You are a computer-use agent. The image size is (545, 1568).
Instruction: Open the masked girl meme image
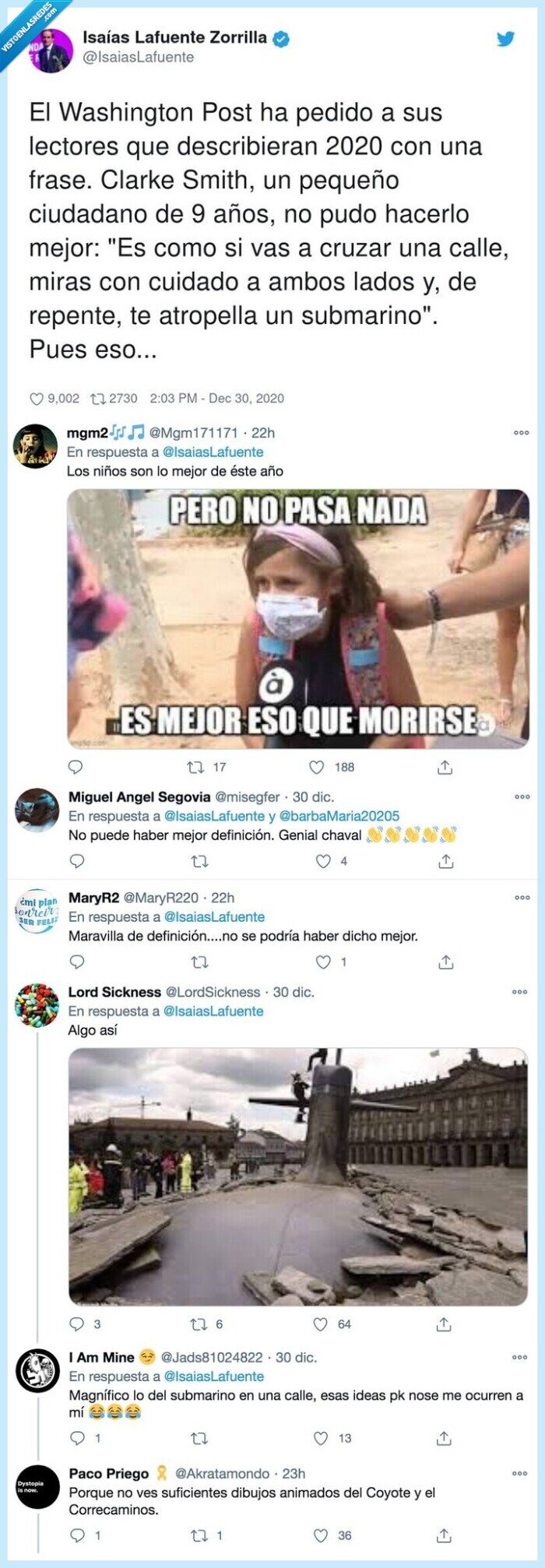[x=298, y=619]
